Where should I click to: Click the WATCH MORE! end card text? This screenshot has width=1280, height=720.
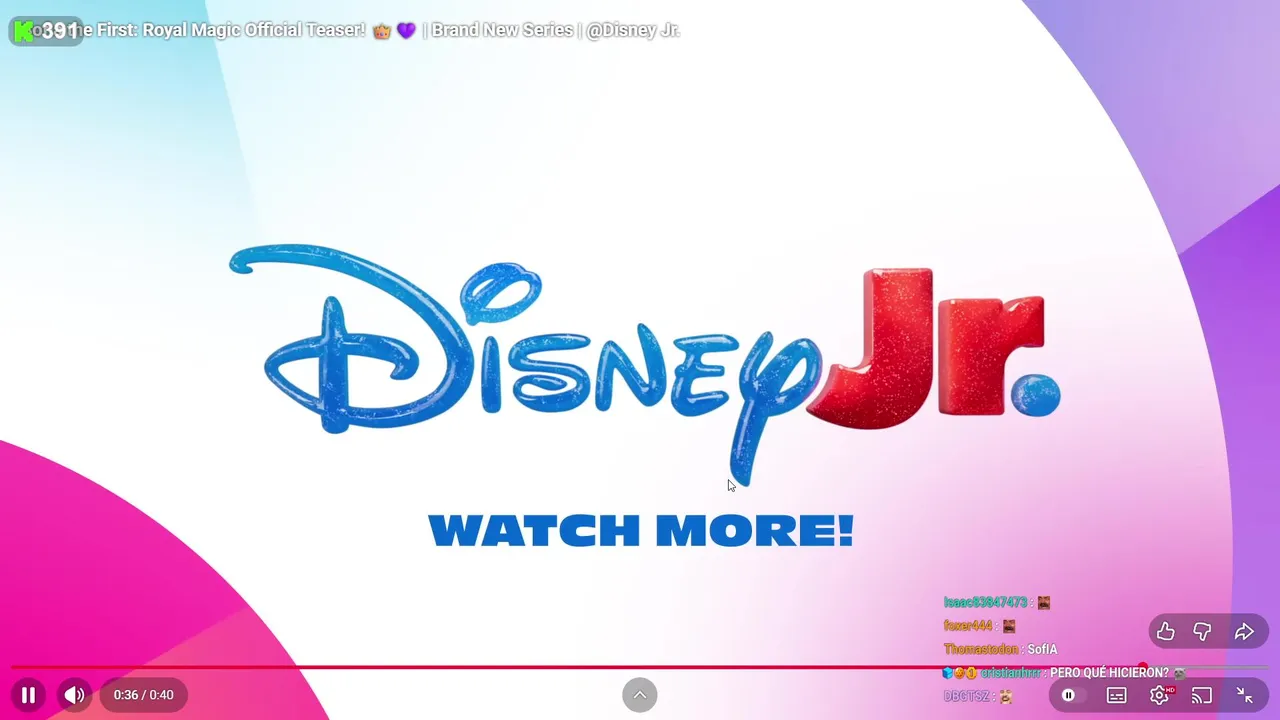640,531
